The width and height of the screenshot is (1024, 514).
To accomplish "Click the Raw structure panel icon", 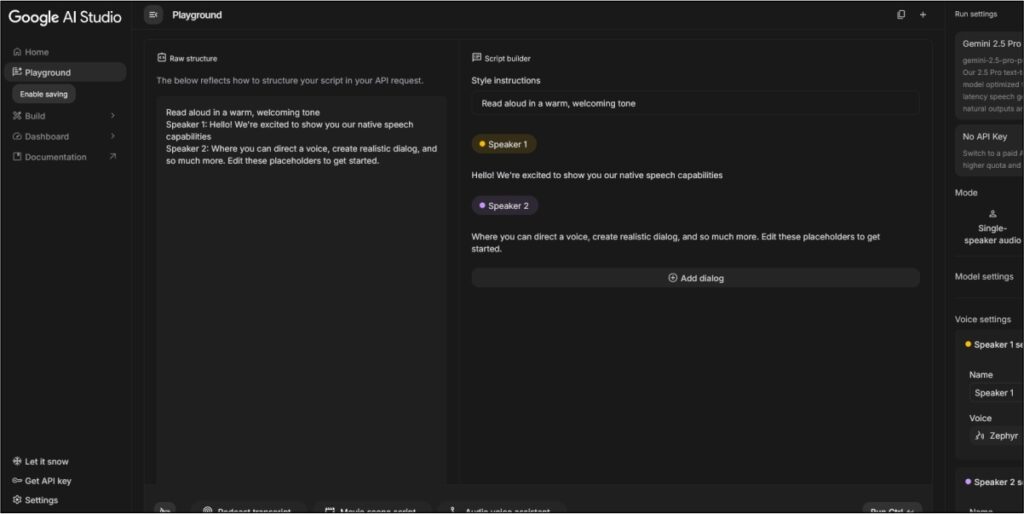I will [x=162, y=57].
